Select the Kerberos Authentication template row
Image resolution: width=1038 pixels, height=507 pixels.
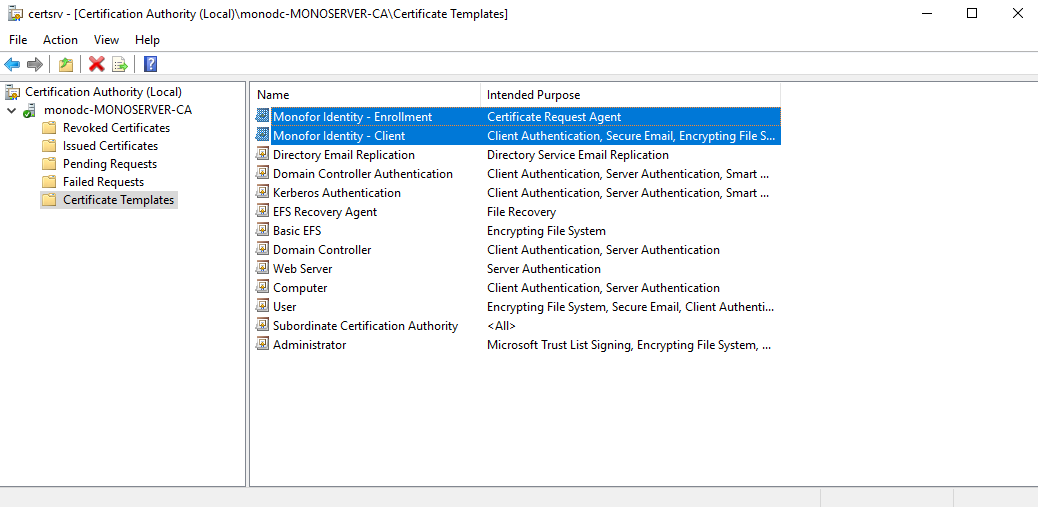336,193
